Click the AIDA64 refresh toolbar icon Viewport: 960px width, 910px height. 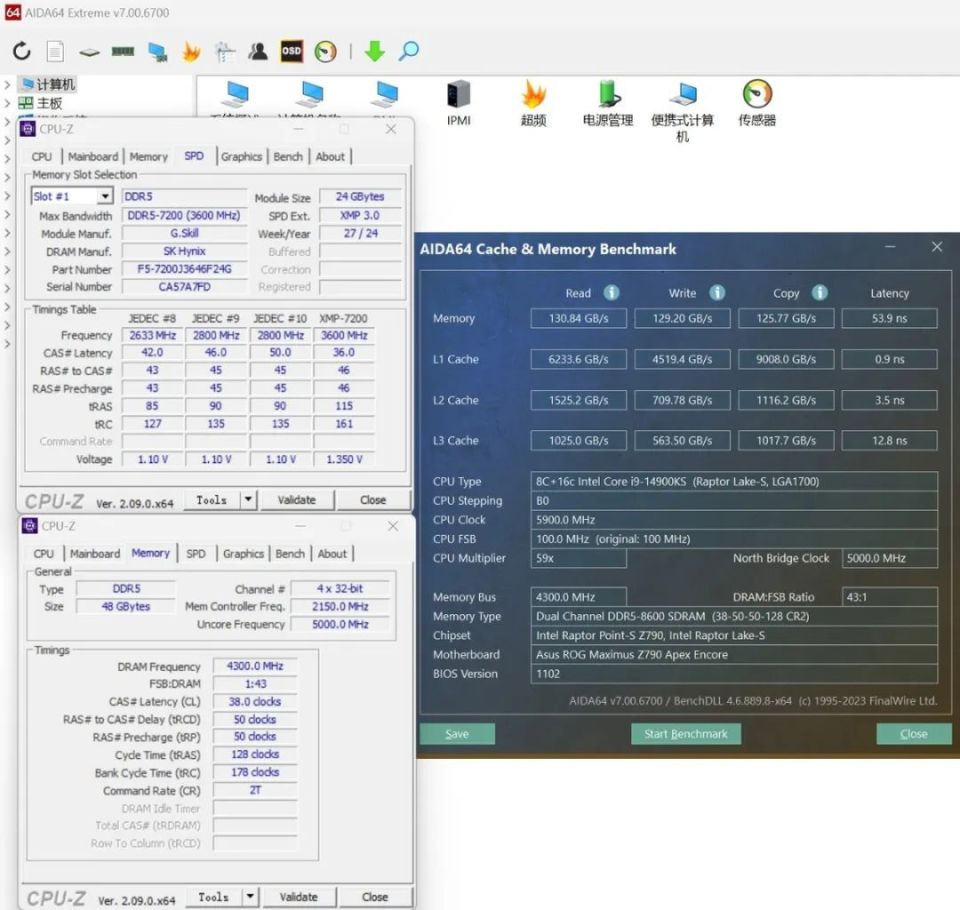(22, 51)
